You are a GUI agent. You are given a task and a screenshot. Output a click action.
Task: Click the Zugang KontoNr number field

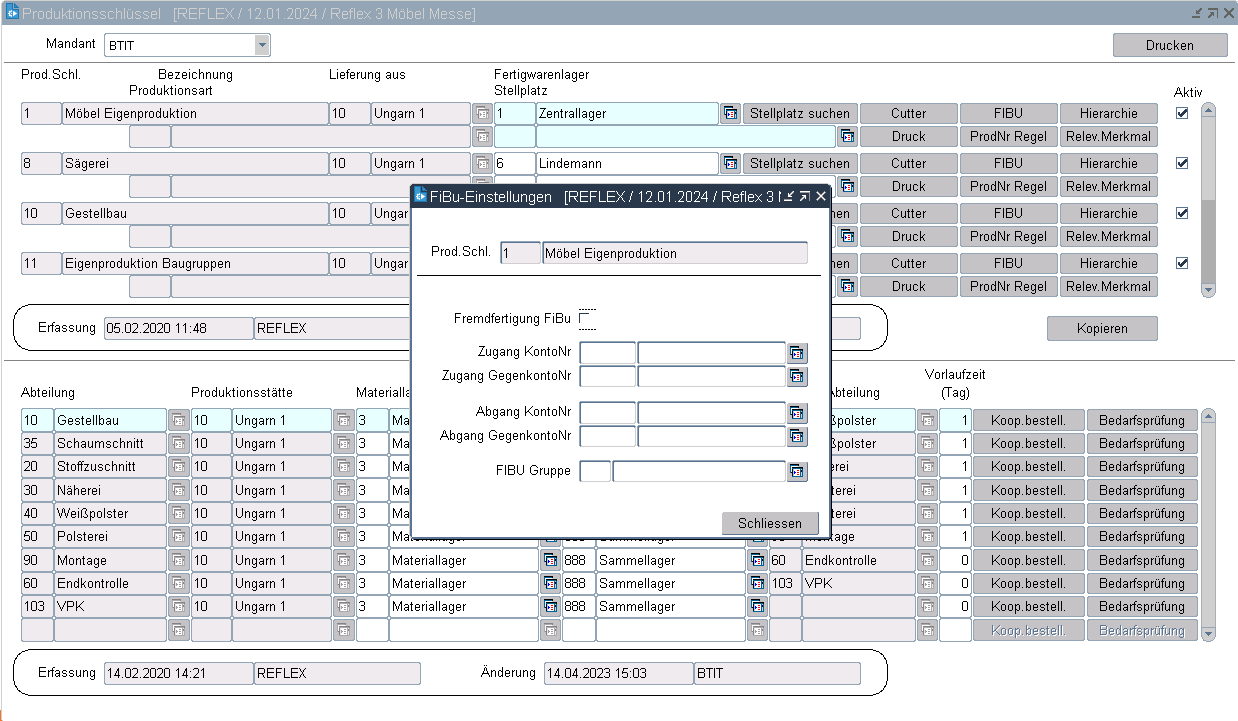tap(607, 353)
